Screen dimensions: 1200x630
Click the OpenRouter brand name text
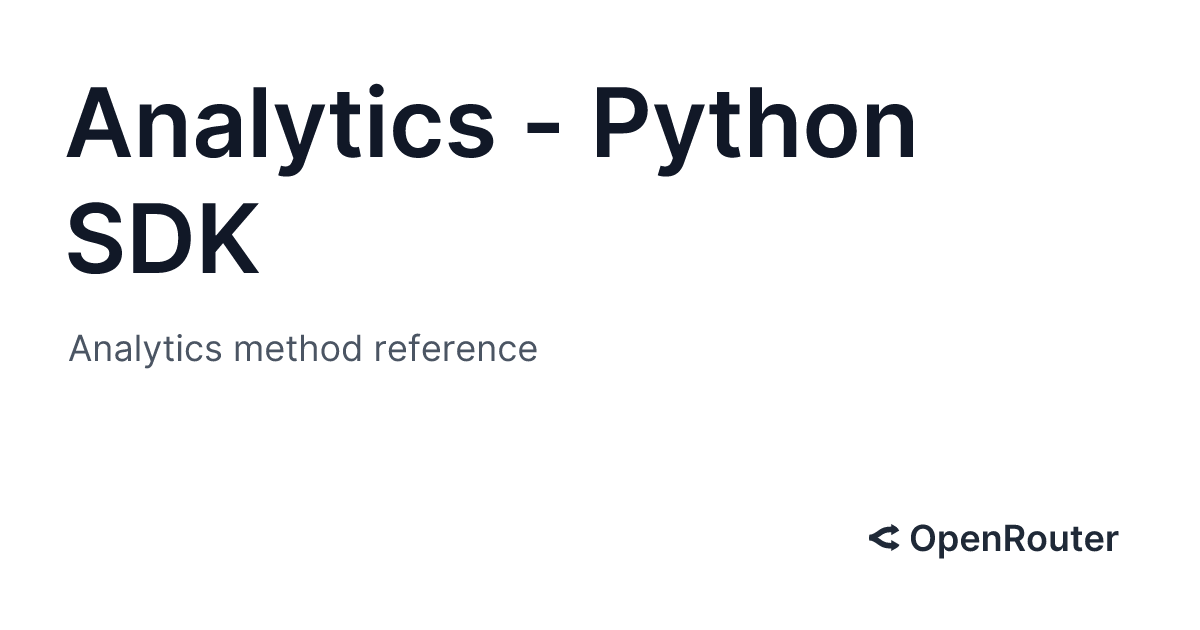tap(1013, 539)
